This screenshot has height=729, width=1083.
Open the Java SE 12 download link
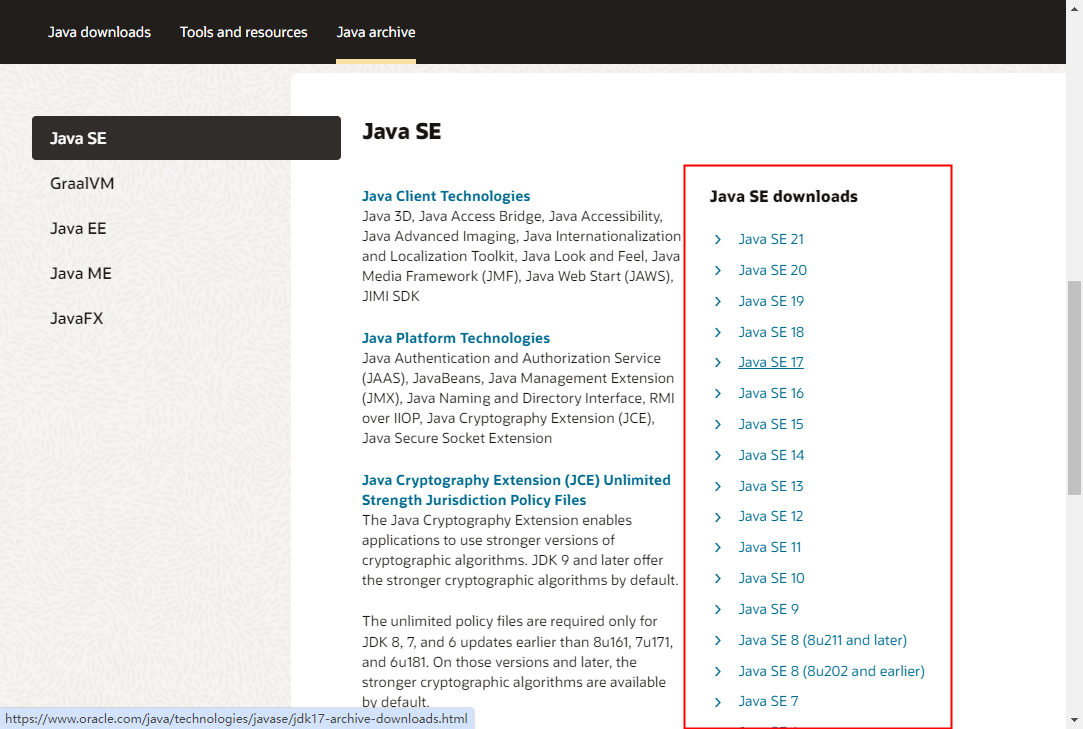pyautogui.click(x=771, y=517)
